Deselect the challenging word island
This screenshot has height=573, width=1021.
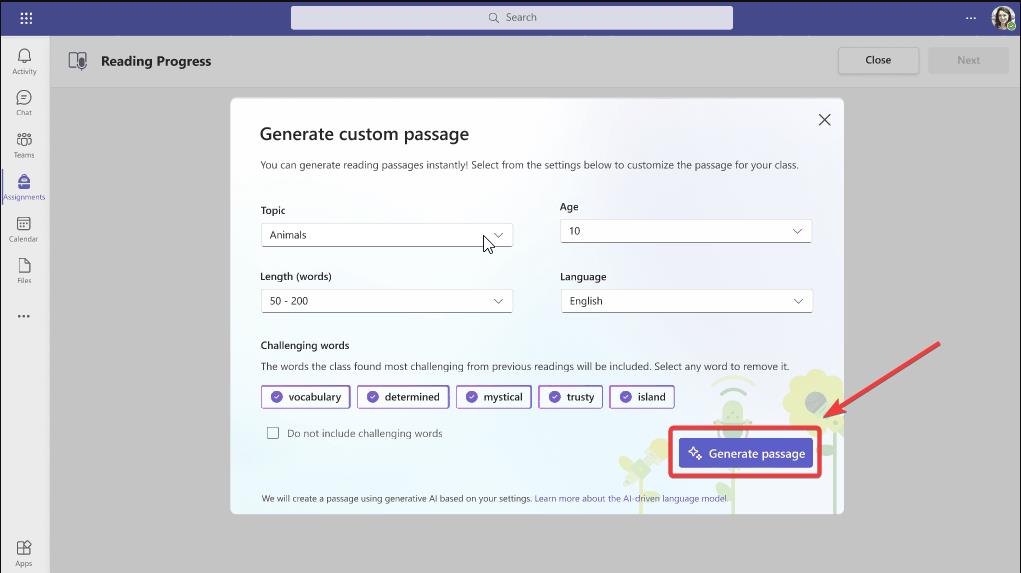(642, 397)
